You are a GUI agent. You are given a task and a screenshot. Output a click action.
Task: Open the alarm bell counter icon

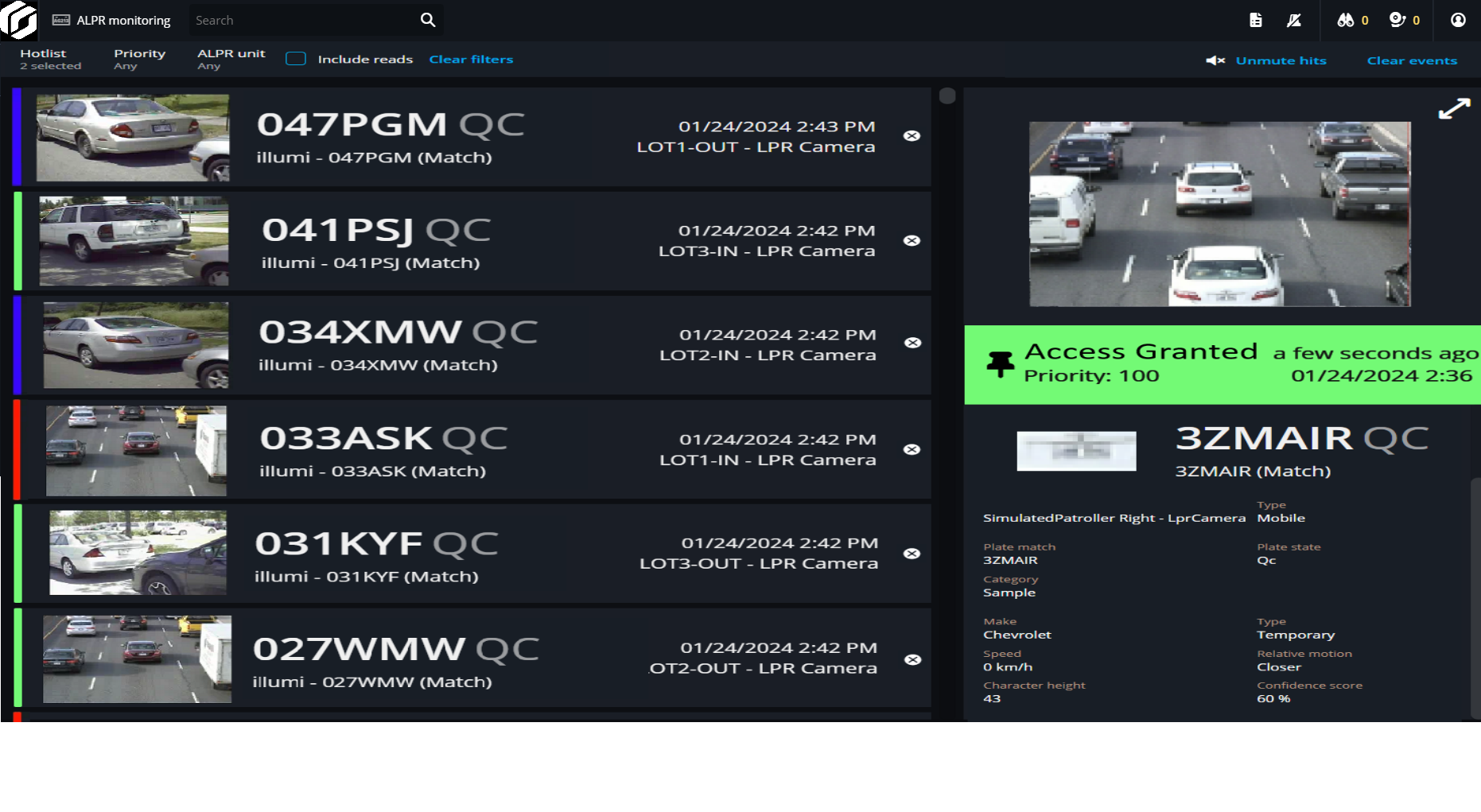1397,21
